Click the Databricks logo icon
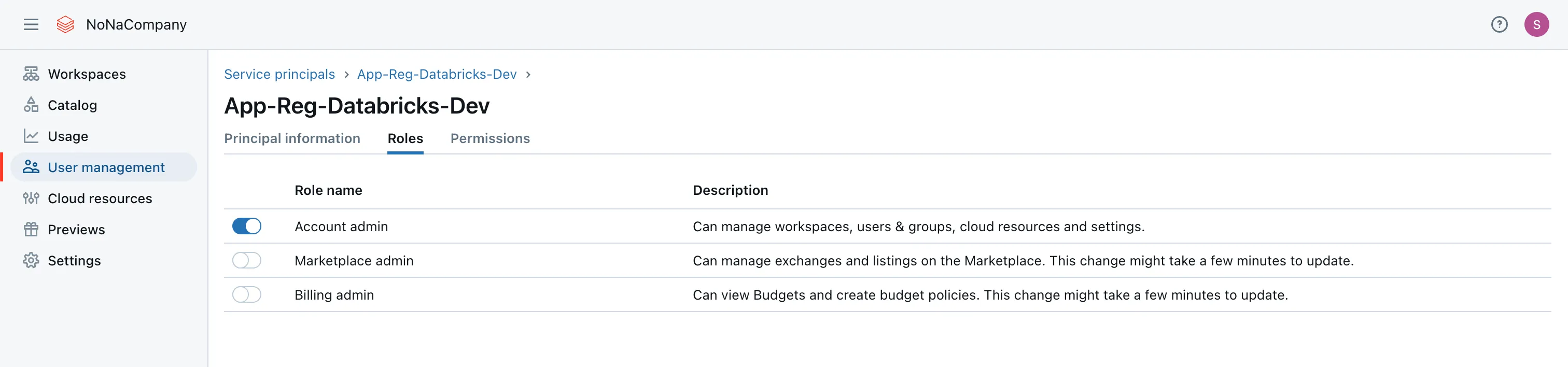Viewport: 1568px width, 367px height. pos(65,24)
